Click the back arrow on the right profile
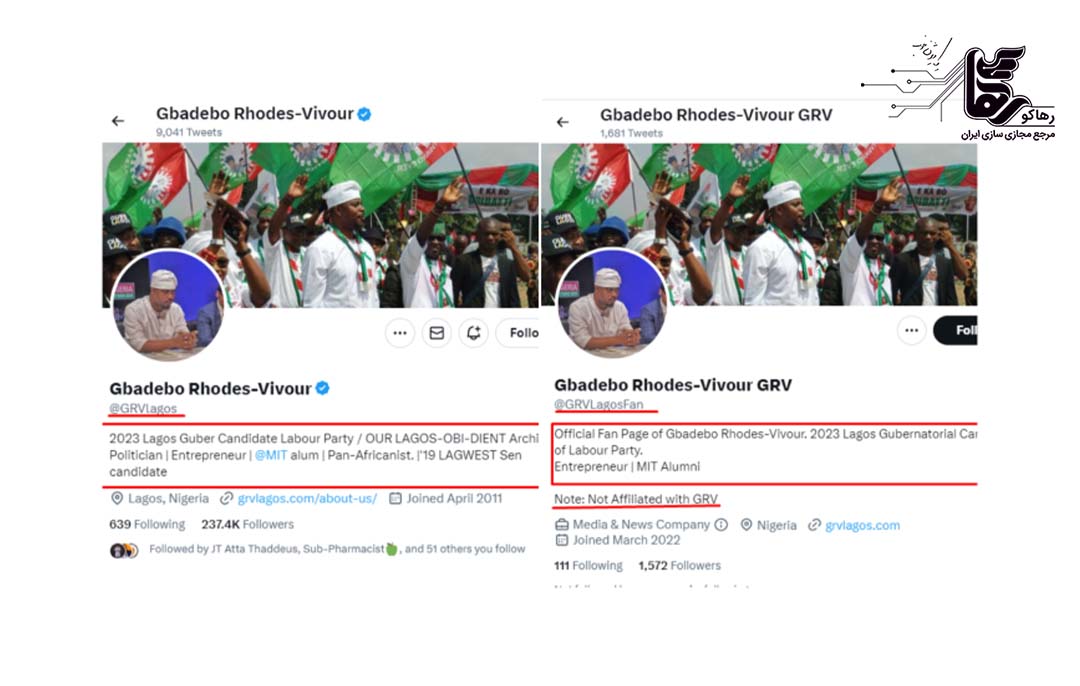Screen dimensions: 1080x686 pyautogui.click(x=562, y=122)
